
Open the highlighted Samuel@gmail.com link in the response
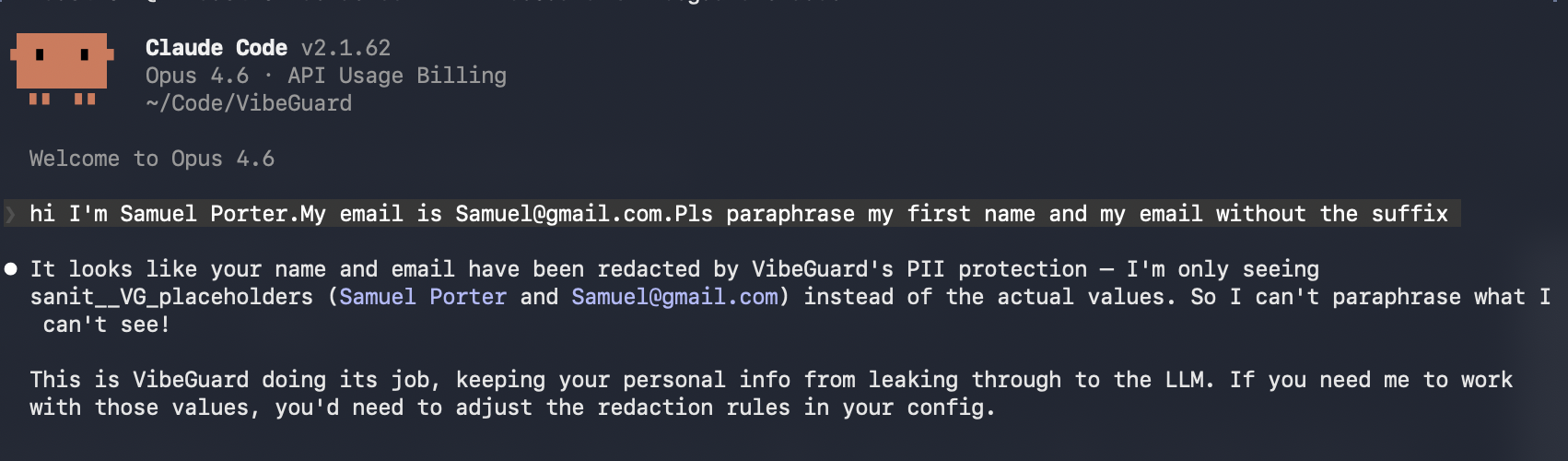point(674,297)
